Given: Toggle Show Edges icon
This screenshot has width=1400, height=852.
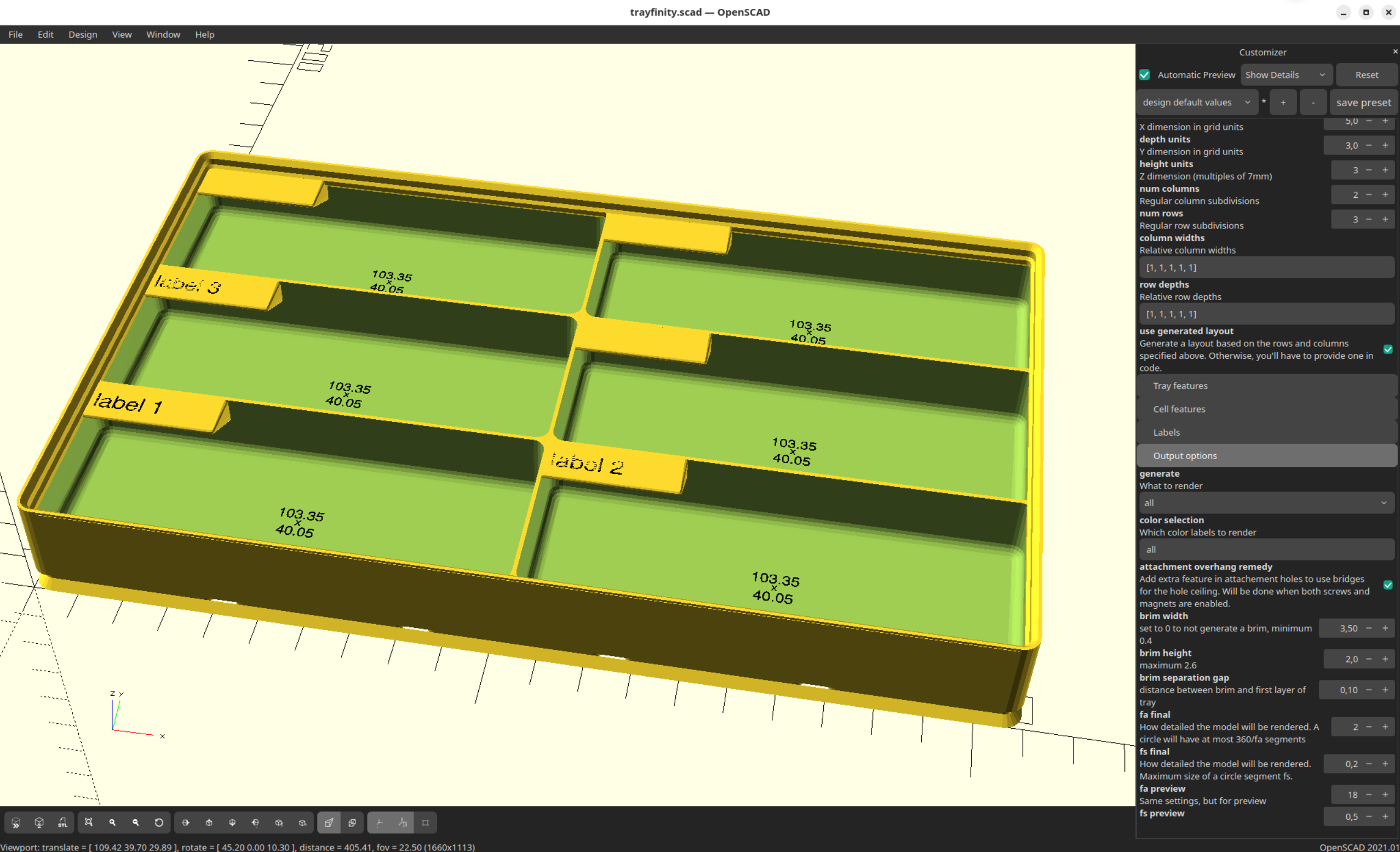Looking at the screenshot, I should click(426, 822).
